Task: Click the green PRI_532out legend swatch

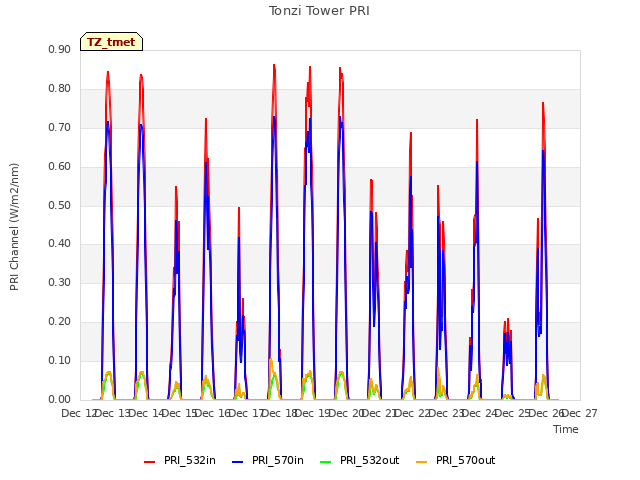Action: click(326, 461)
